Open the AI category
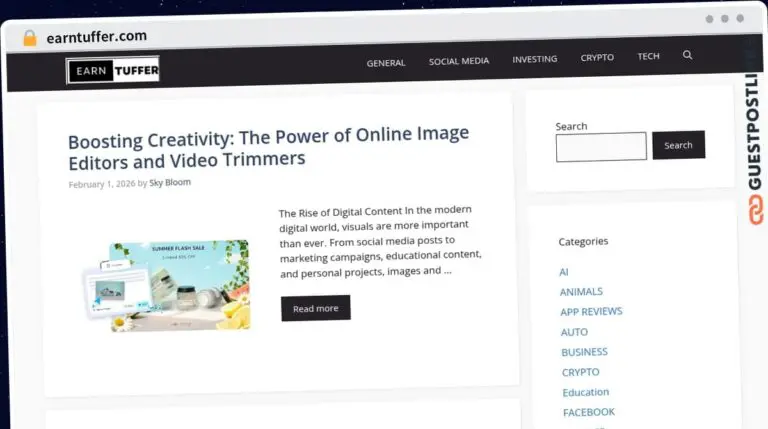This screenshot has height=429, width=768. point(564,272)
